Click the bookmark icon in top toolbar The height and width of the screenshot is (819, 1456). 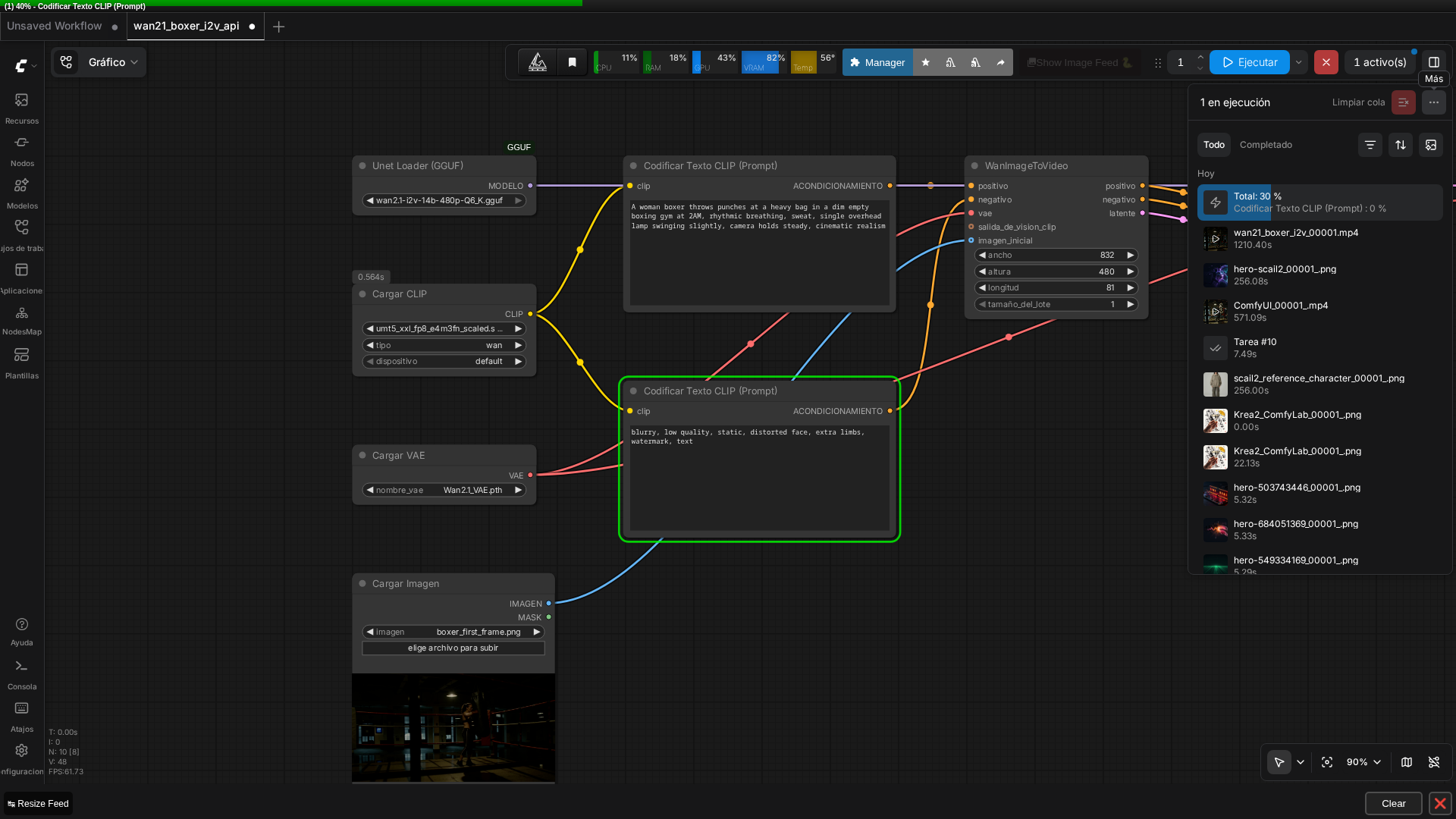coord(573,62)
